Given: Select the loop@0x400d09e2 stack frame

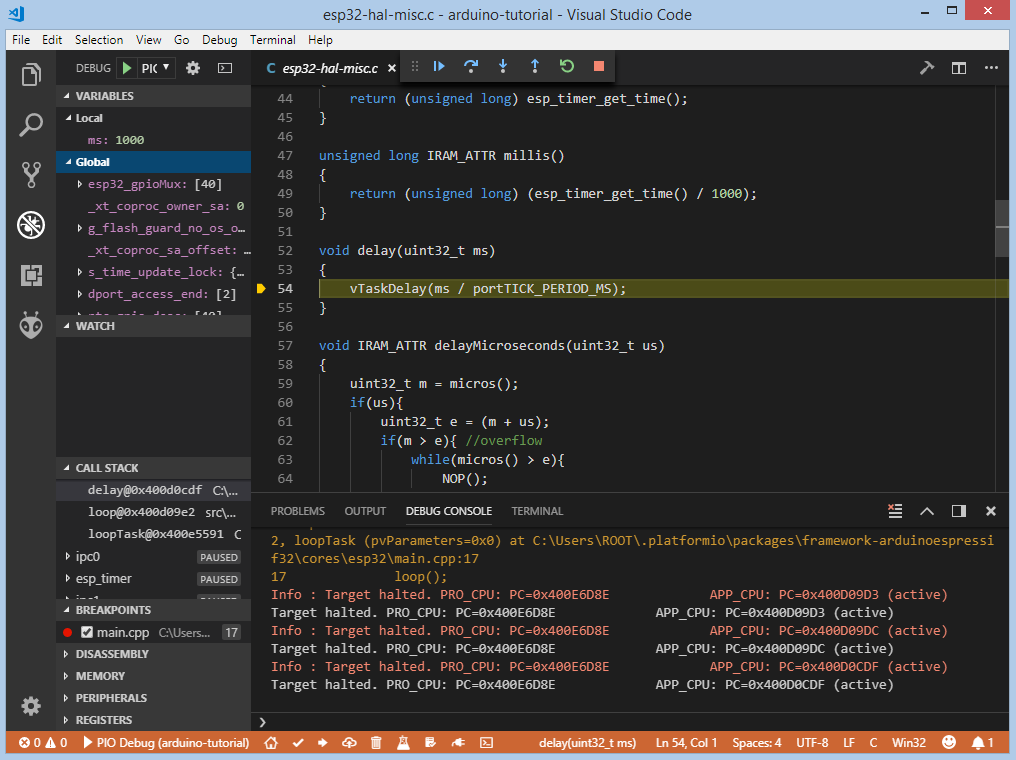Looking at the screenshot, I should click(x=154, y=512).
